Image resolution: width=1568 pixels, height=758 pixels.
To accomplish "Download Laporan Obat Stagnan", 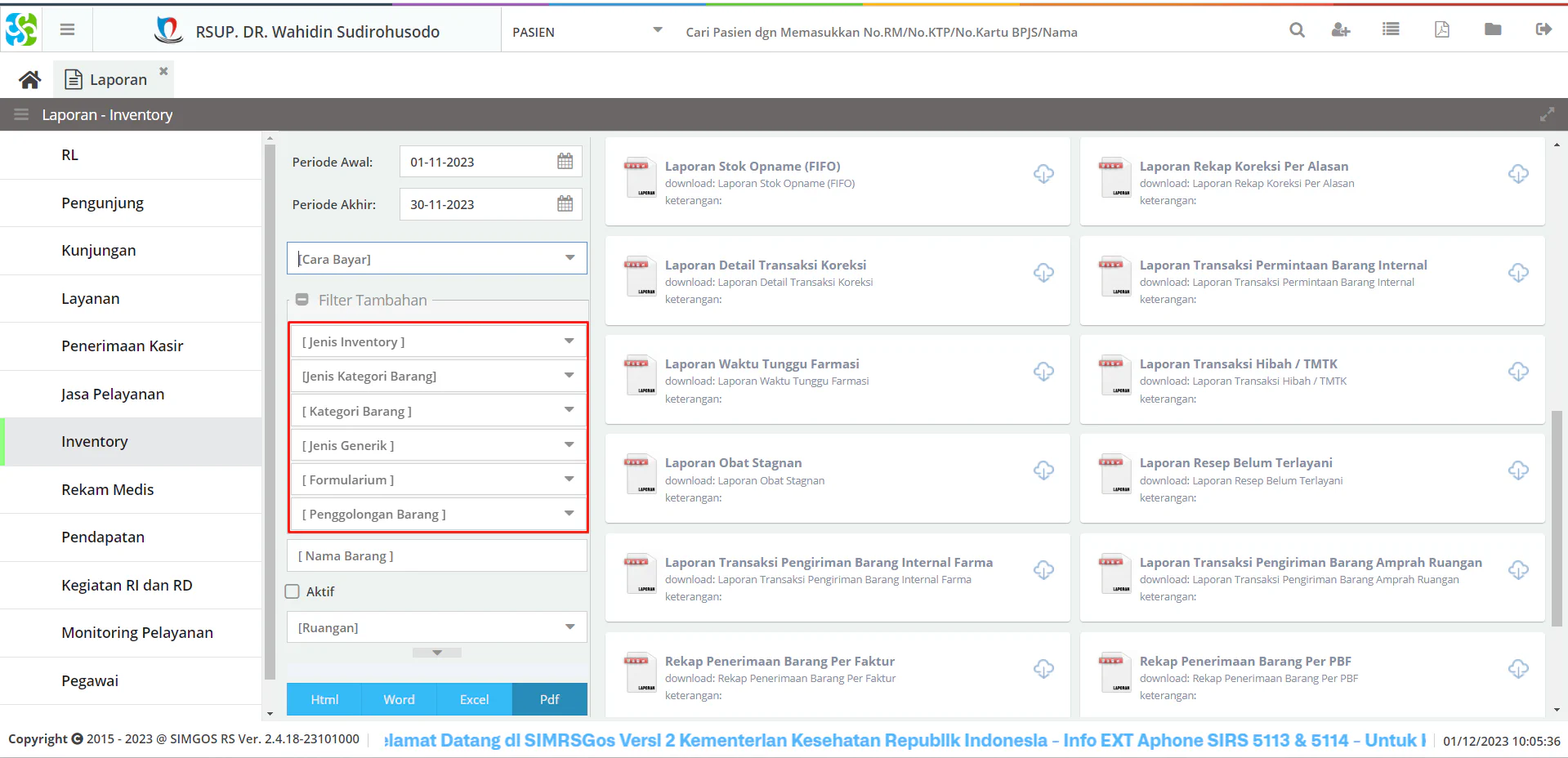I will (1043, 470).
